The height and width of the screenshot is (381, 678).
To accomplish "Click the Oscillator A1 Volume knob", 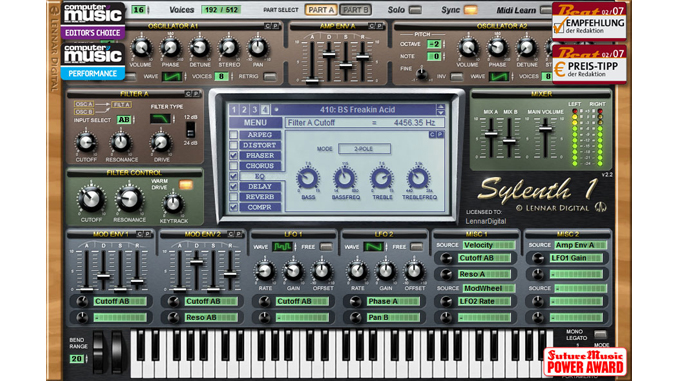I will (141, 48).
